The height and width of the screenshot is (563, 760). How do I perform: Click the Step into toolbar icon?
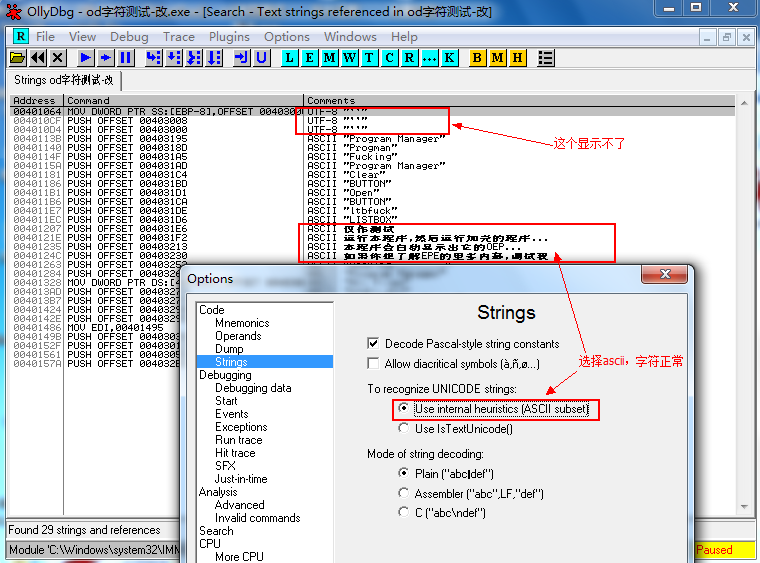pyautogui.click(x=154, y=58)
